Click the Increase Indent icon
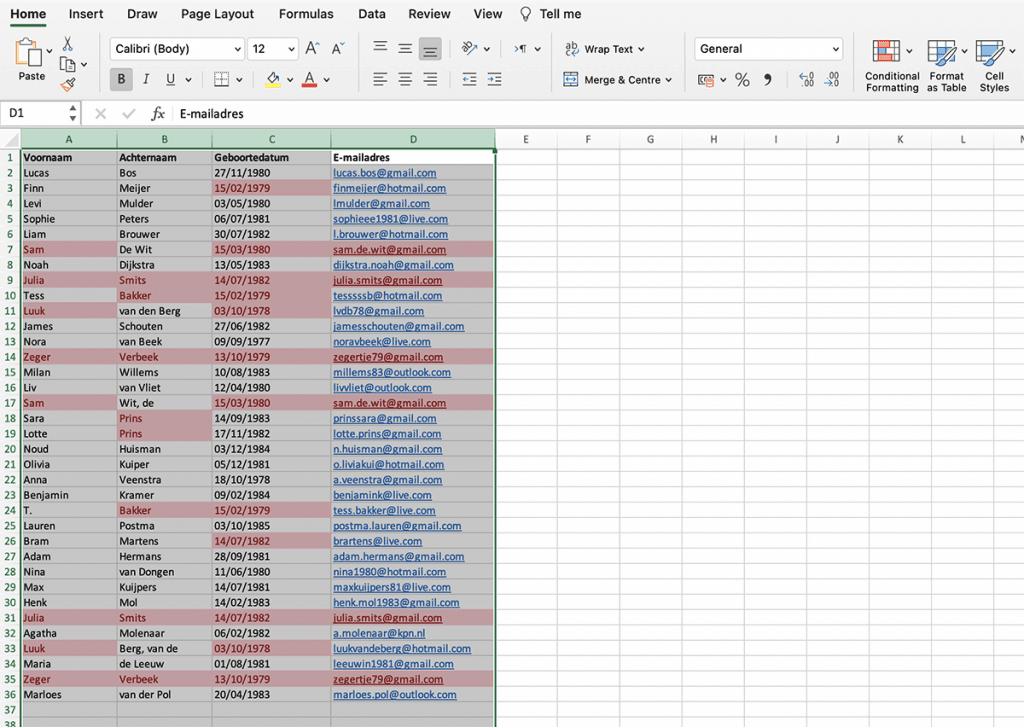This screenshot has height=727, width=1024. click(x=493, y=80)
